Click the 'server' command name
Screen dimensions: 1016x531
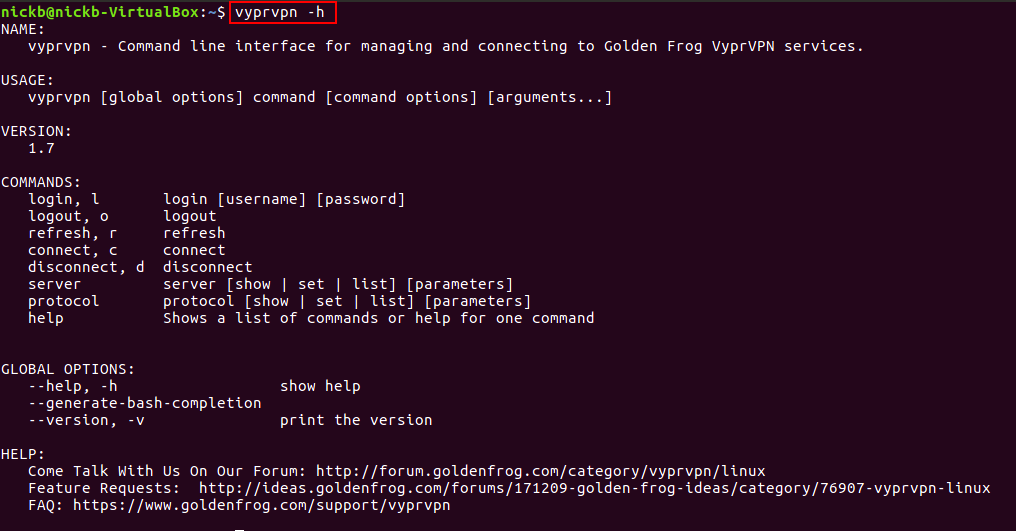click(55, 284)
